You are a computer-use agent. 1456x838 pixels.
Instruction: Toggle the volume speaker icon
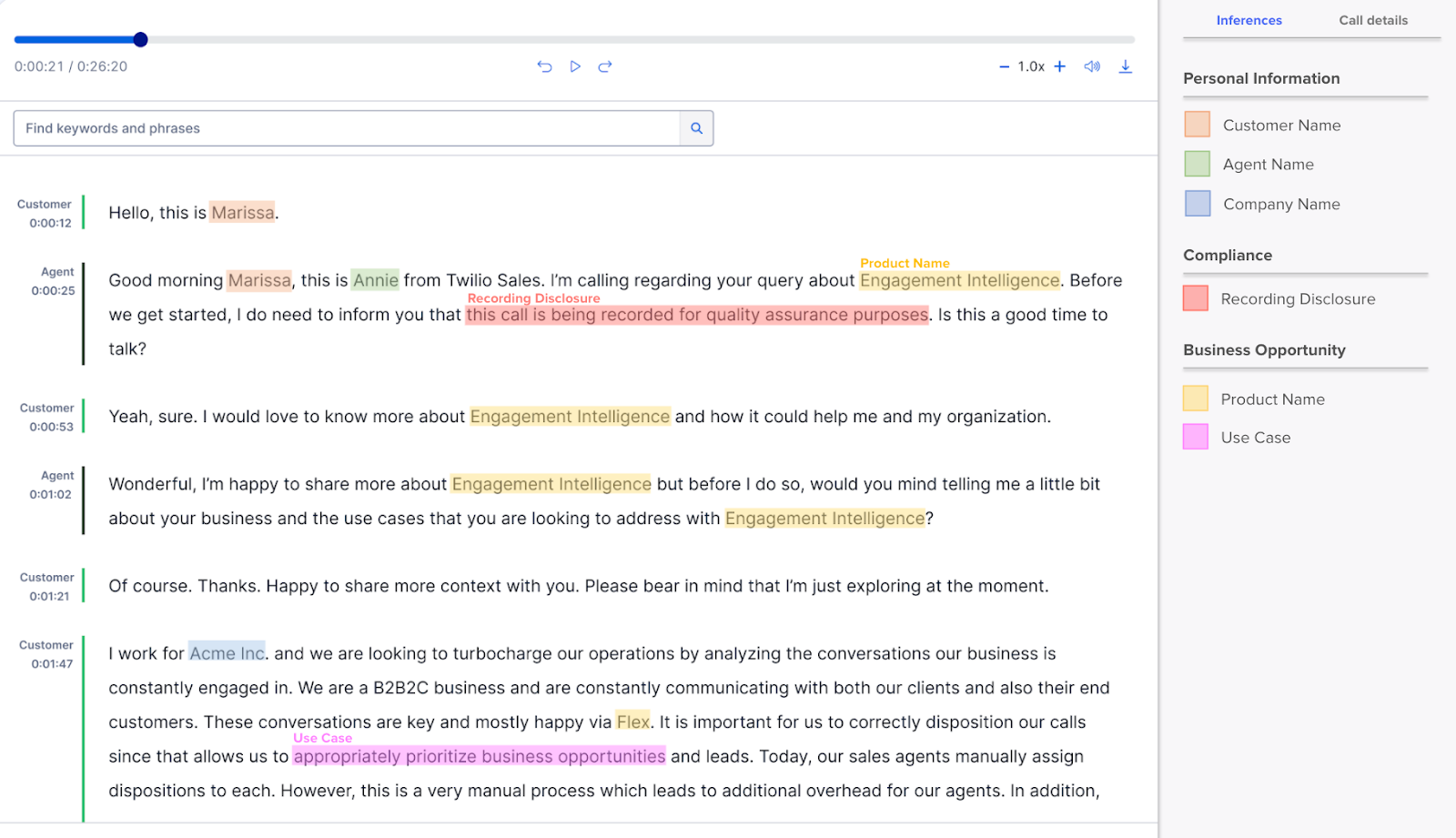[x=1092, y=66]
